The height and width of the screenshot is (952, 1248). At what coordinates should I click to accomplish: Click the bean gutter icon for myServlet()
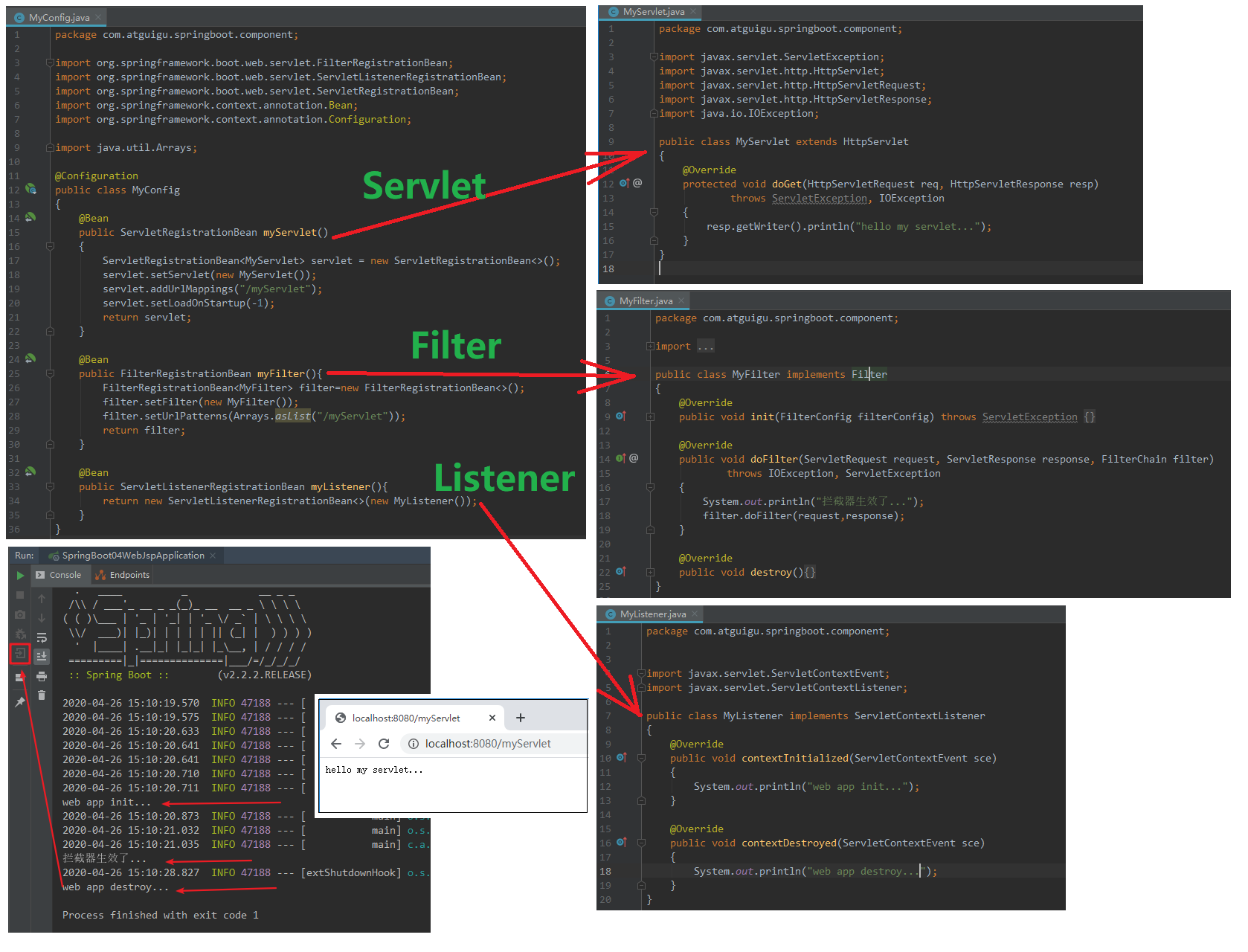coord(30,217)
